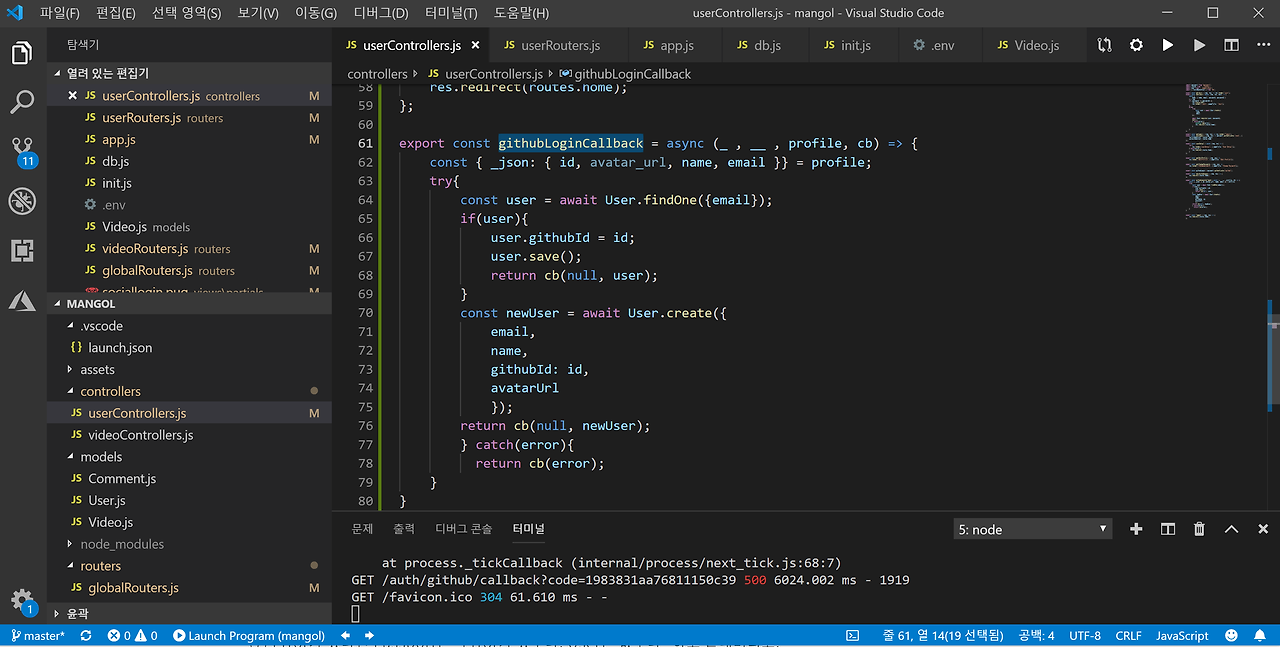The image size is (1280, 647).
Task: Change the JavaScript language mode
Action: [1182, 635]
